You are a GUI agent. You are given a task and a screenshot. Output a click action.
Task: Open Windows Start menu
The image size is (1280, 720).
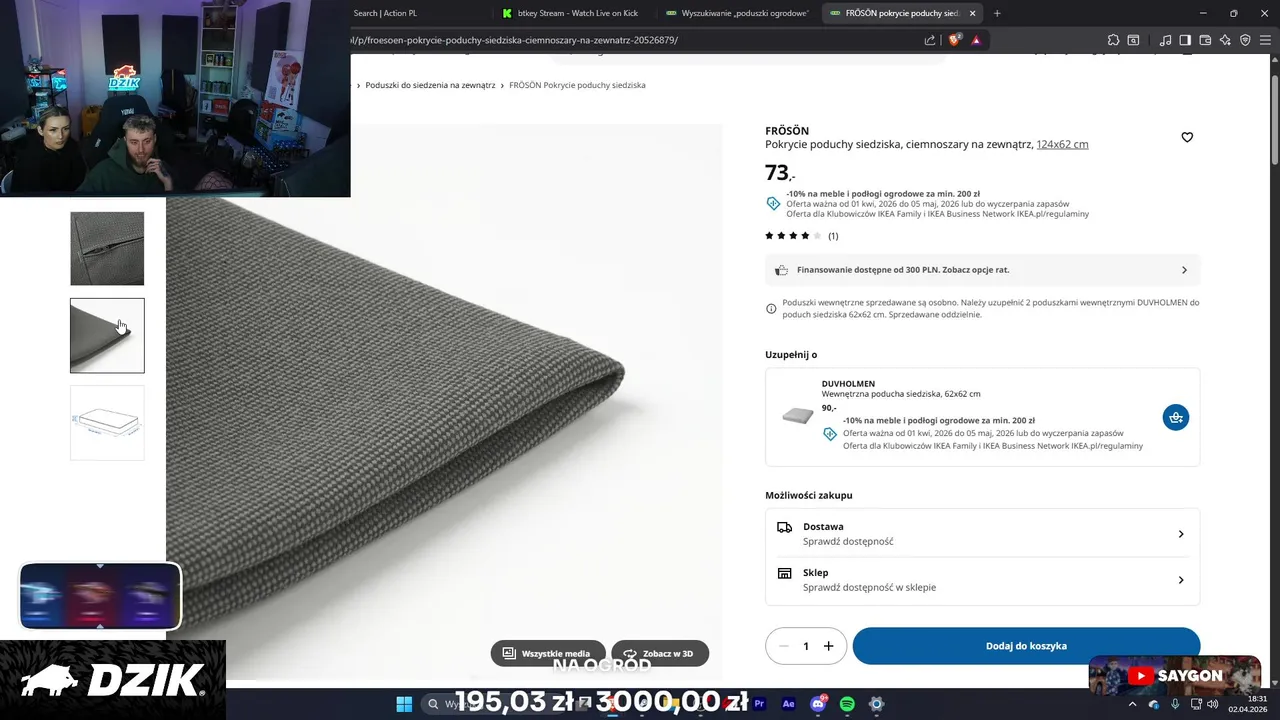[404, 704]
